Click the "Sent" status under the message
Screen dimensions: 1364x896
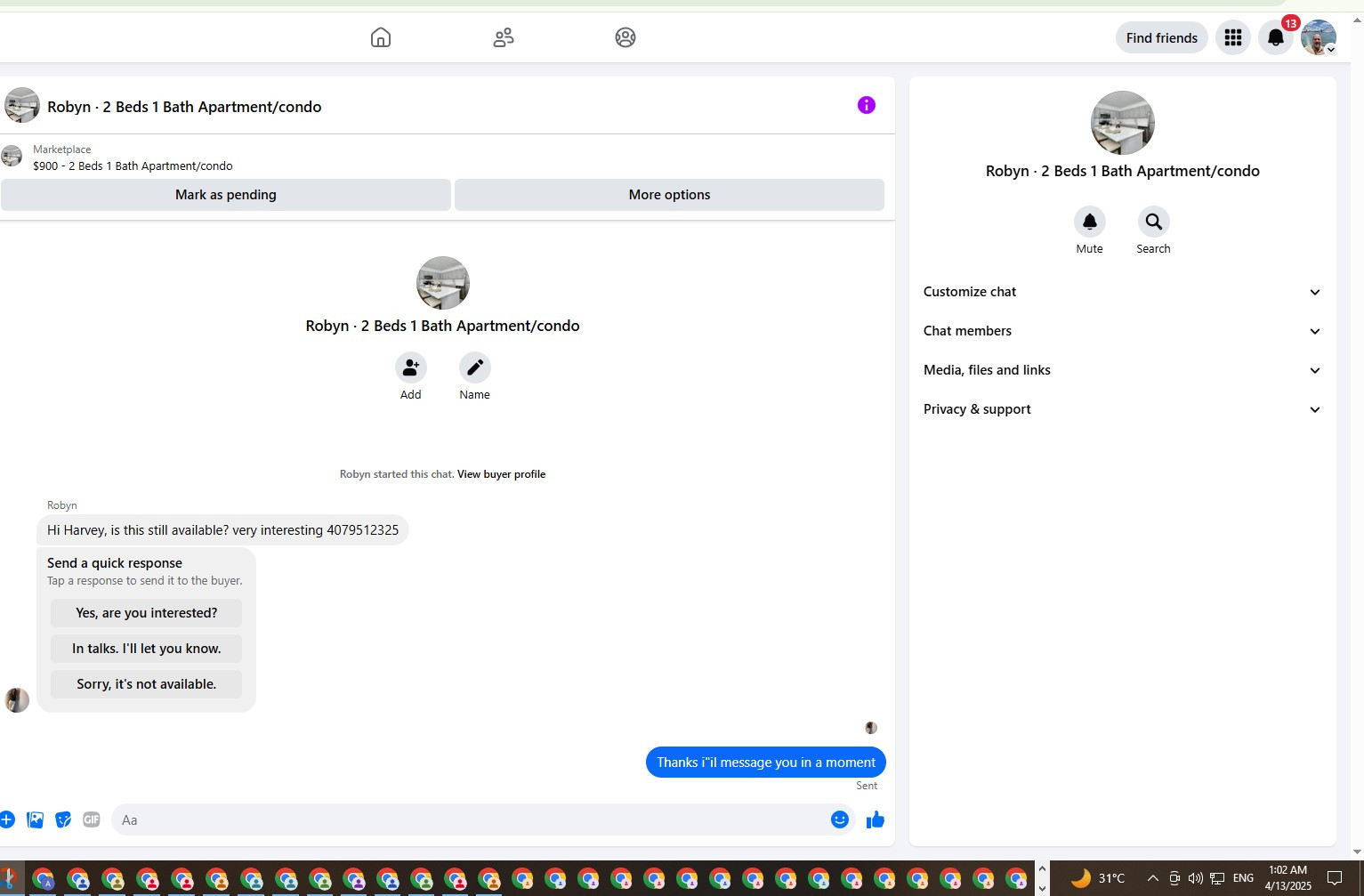click(x=867, y=786)
